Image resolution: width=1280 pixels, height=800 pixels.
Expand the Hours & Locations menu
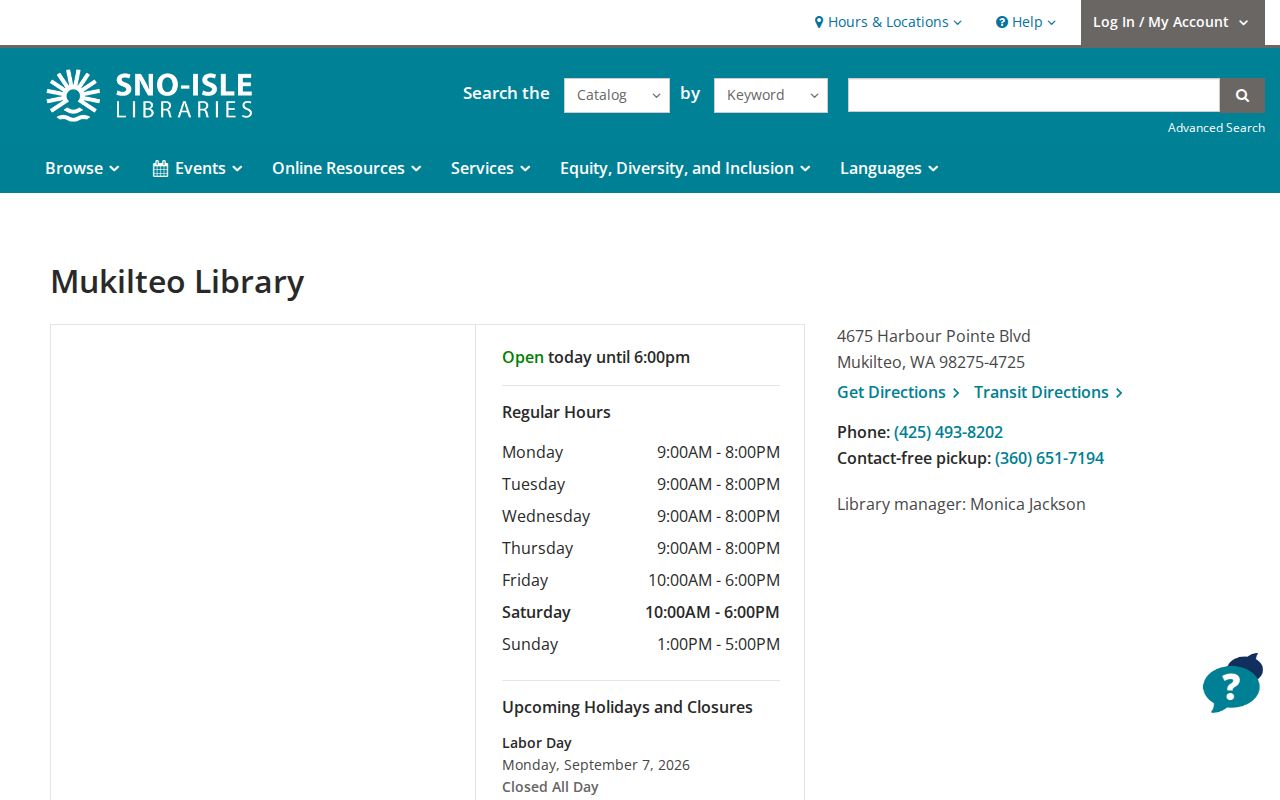(888, 22)
